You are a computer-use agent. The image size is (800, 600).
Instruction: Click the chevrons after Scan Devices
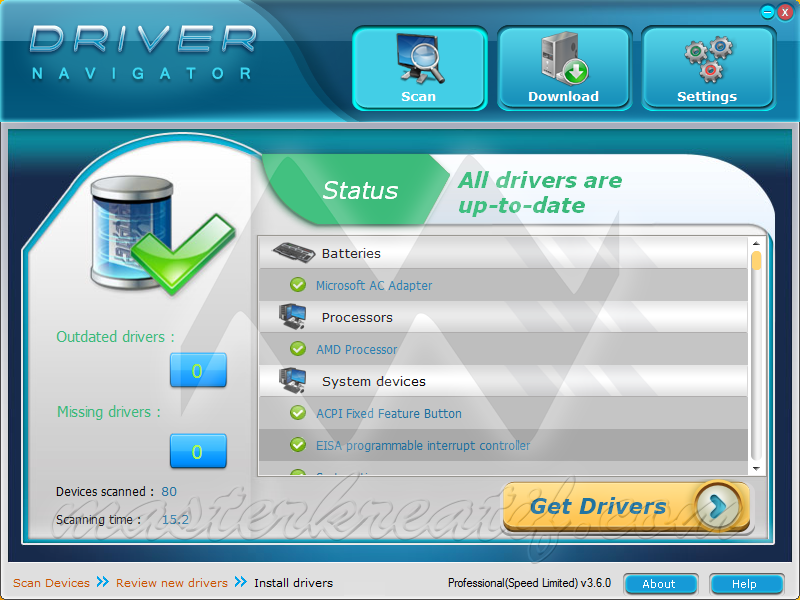click(100, 583)
